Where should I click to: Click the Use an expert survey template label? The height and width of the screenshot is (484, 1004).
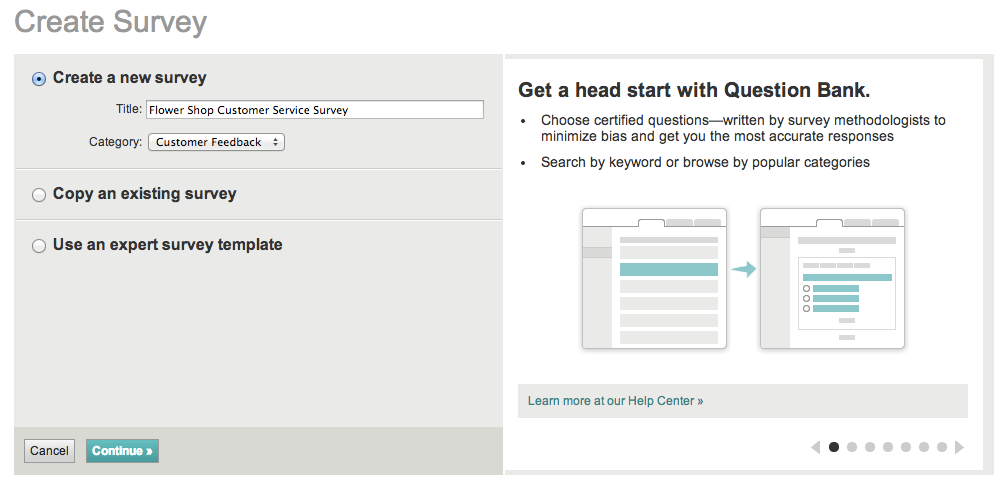(x=168, y=245)
